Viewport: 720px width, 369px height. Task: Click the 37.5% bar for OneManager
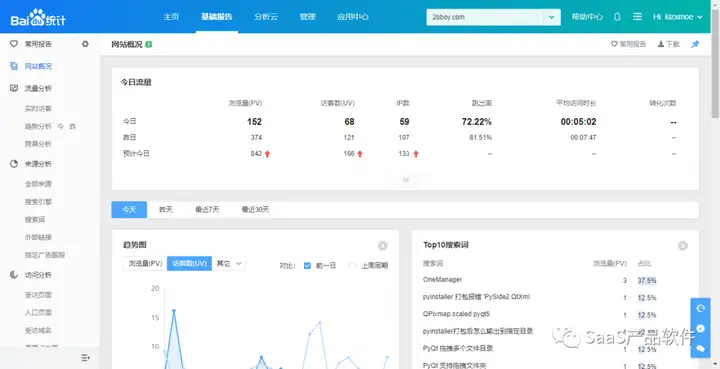coord(647,280)
